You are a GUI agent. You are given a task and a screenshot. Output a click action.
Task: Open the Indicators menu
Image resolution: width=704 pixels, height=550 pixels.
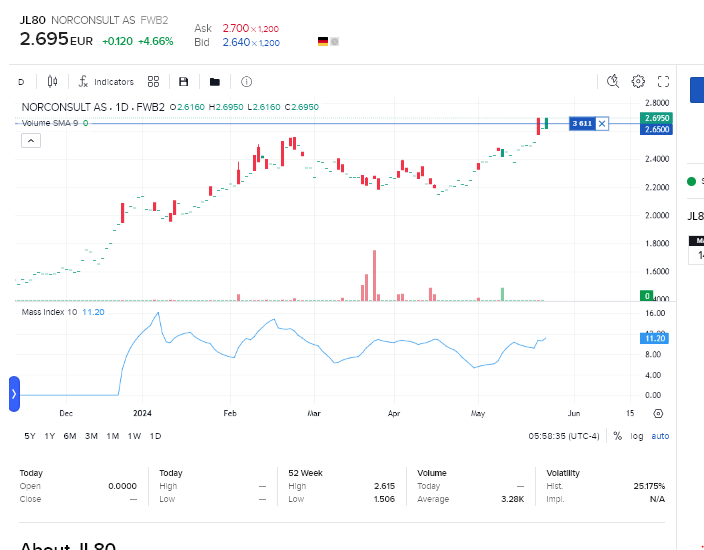(106, 82)
